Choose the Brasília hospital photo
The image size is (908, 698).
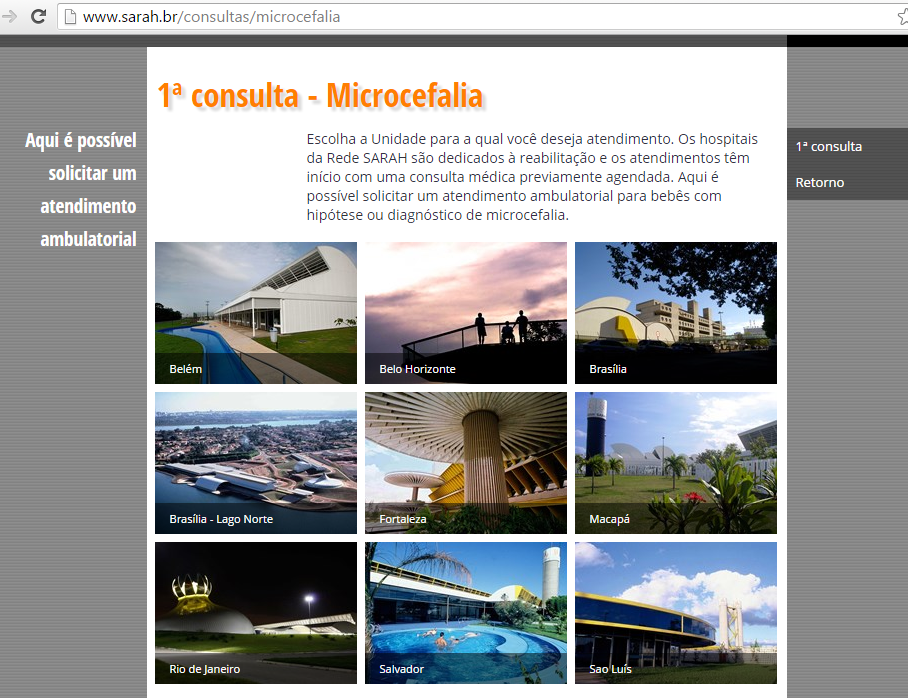[676, 313]
